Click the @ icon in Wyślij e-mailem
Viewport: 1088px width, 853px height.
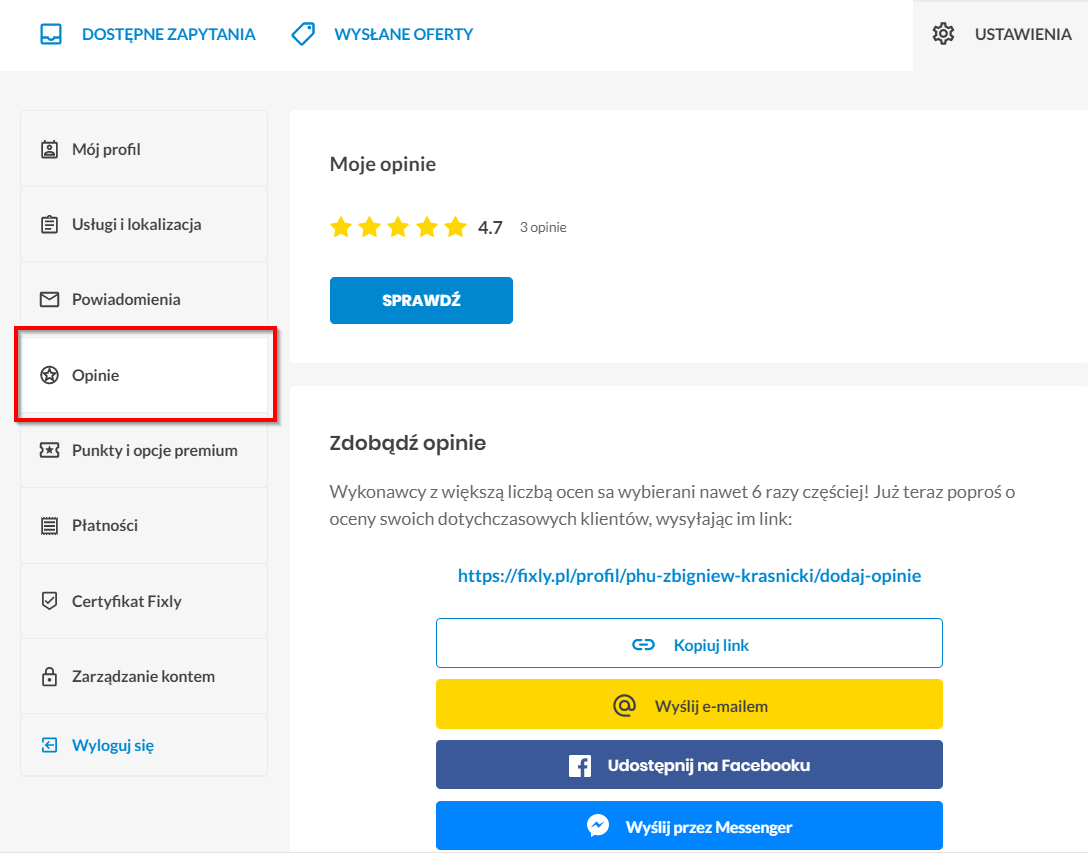click(x=624, y=705)
